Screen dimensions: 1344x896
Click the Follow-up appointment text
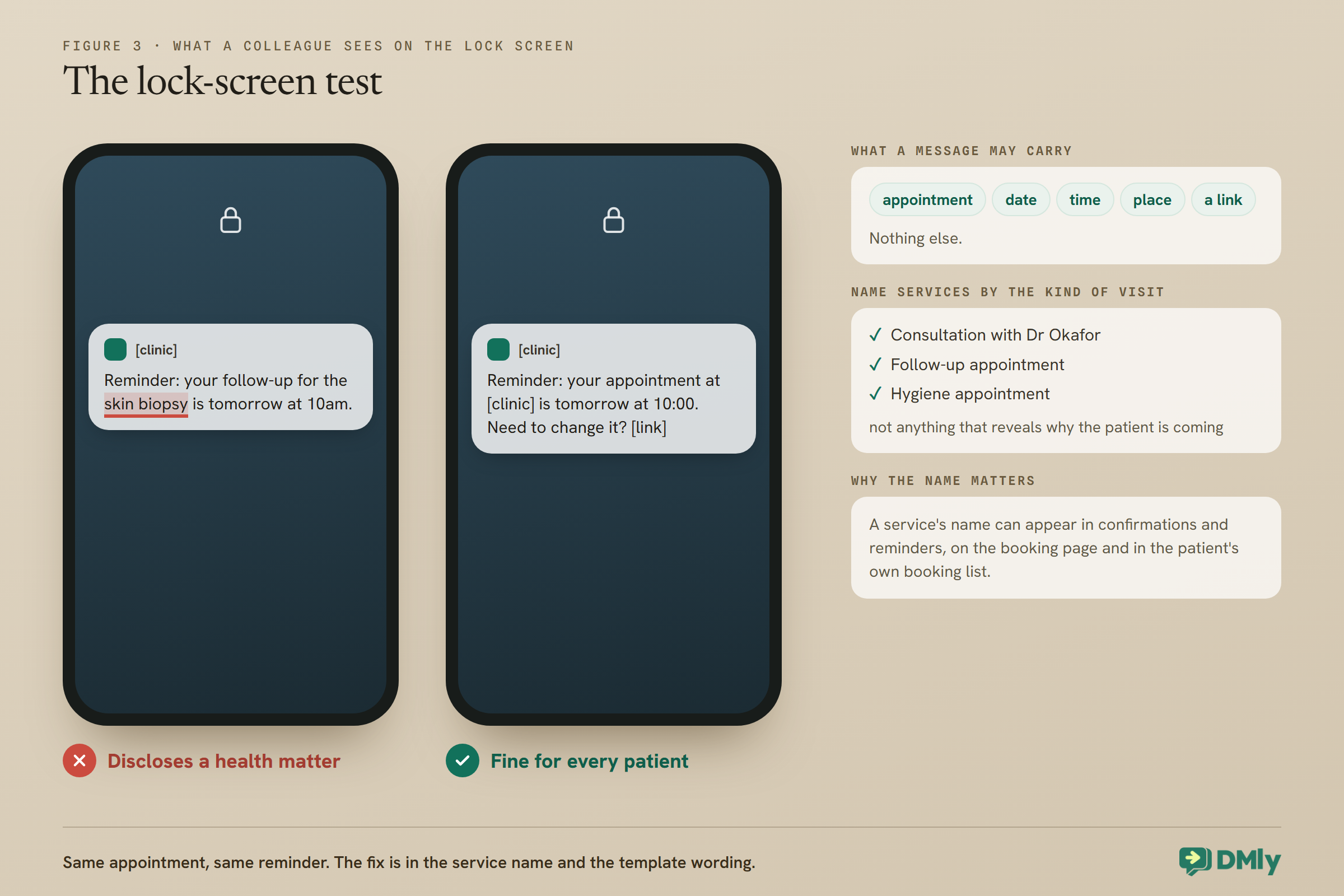point(977,365)
